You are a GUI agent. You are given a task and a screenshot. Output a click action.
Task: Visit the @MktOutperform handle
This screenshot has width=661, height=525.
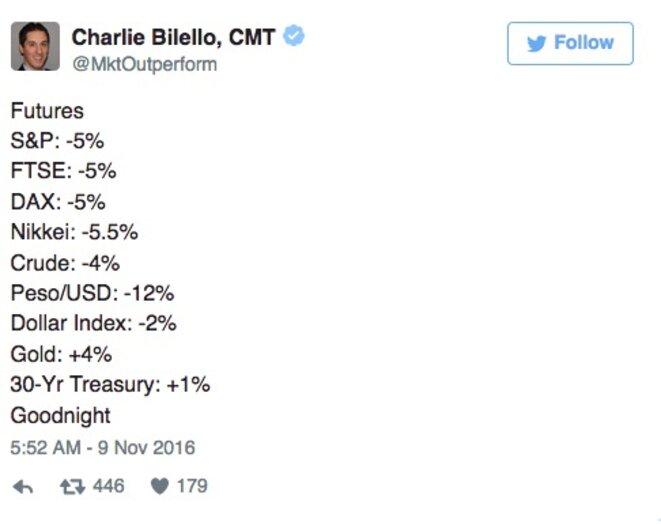coord(145,65)
